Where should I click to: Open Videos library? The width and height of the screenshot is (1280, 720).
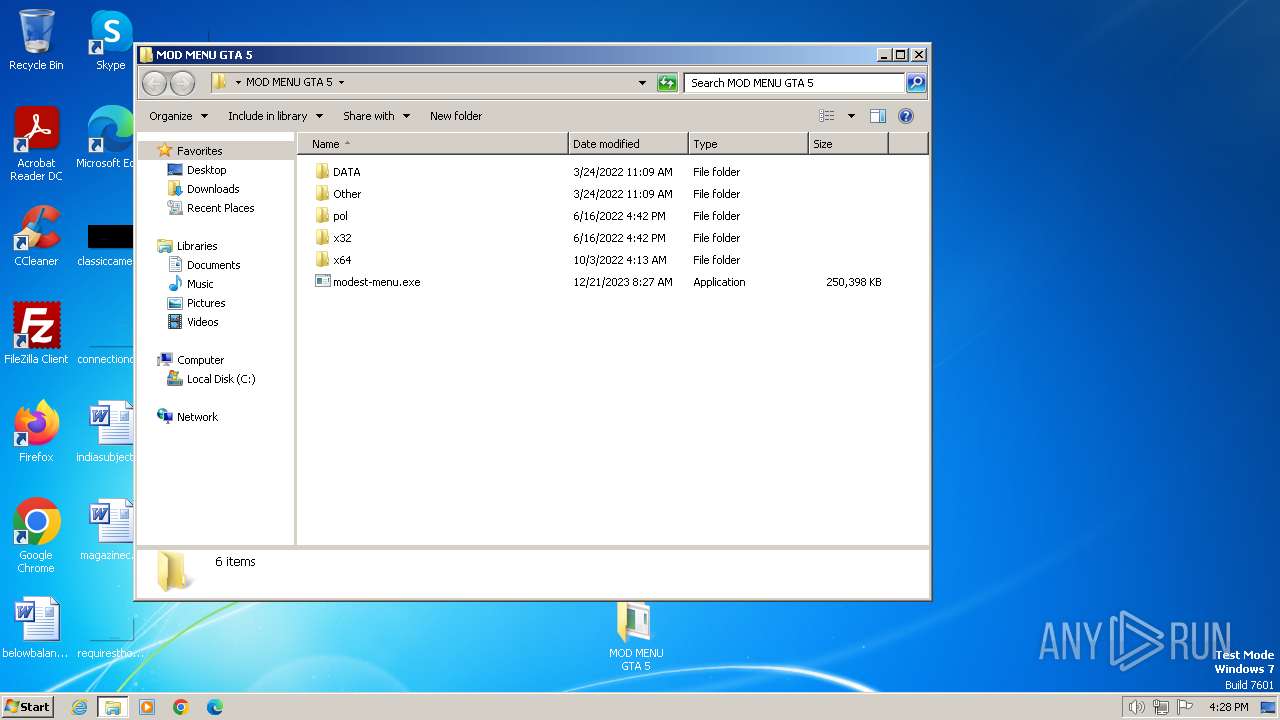coord(202,322)
